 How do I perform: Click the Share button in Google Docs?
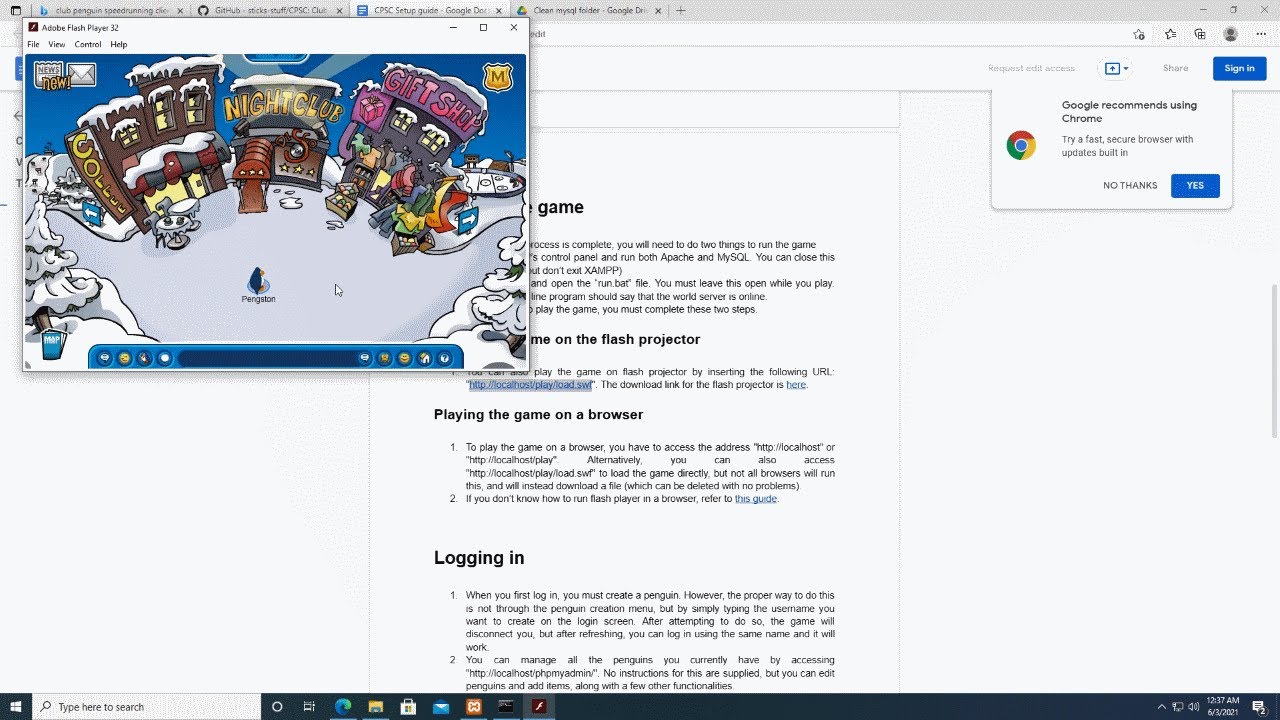1175,68
